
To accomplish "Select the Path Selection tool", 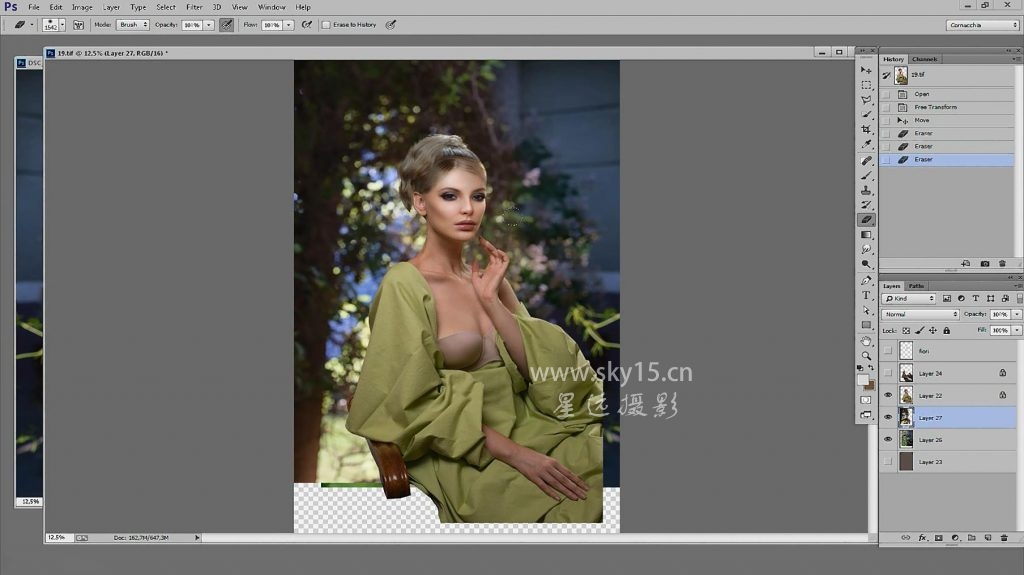I will [x=866, y=310].
